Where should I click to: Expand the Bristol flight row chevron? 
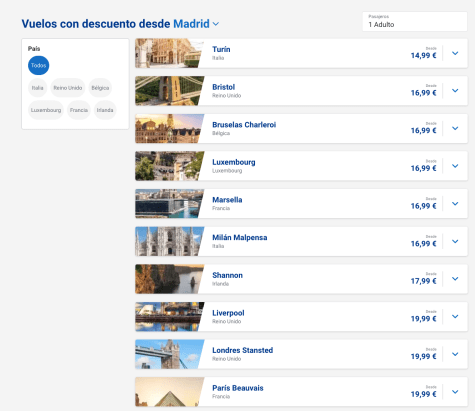[455, 91]
